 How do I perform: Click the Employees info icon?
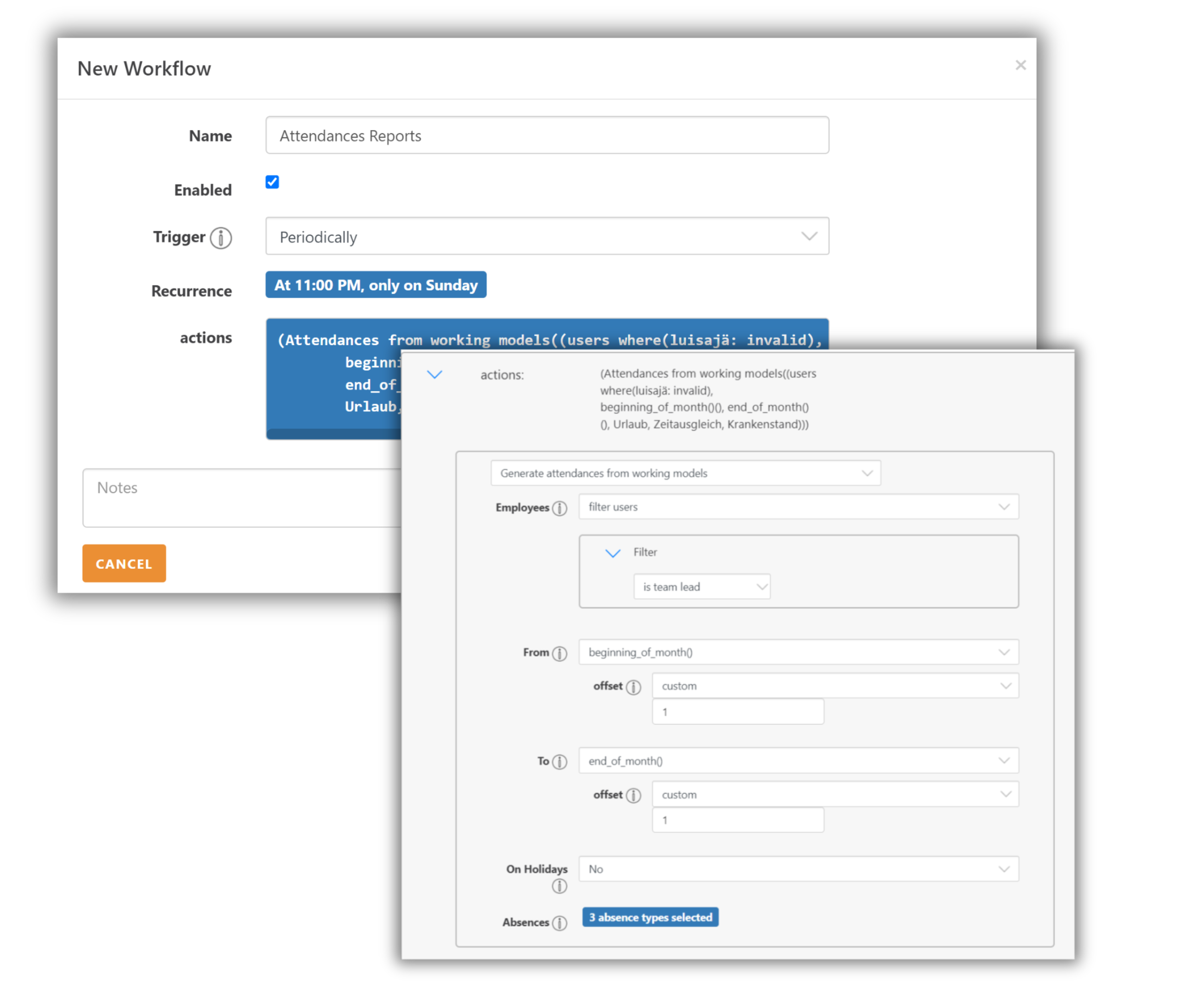click(x=559, y=508)
